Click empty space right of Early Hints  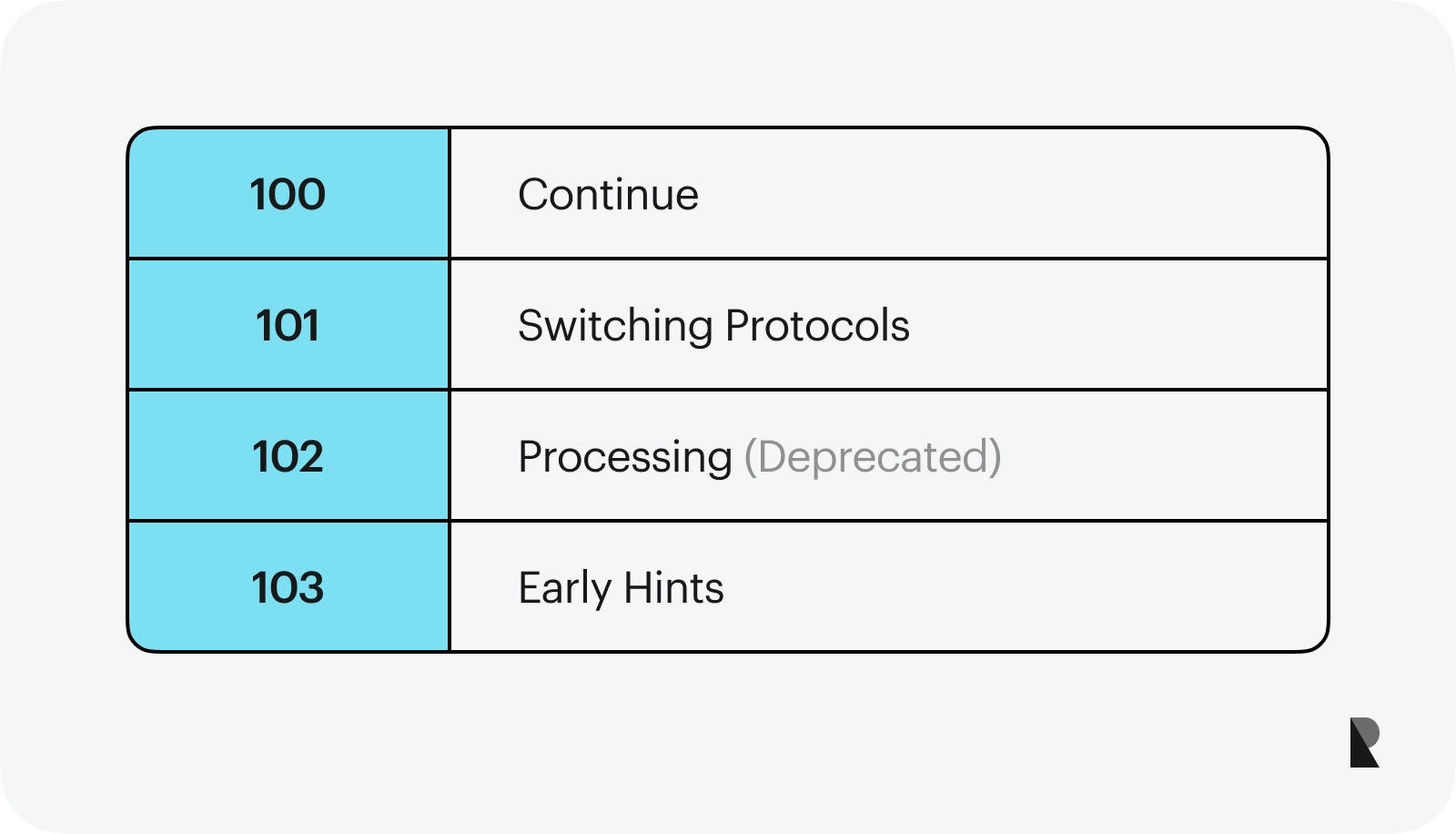1019,588
